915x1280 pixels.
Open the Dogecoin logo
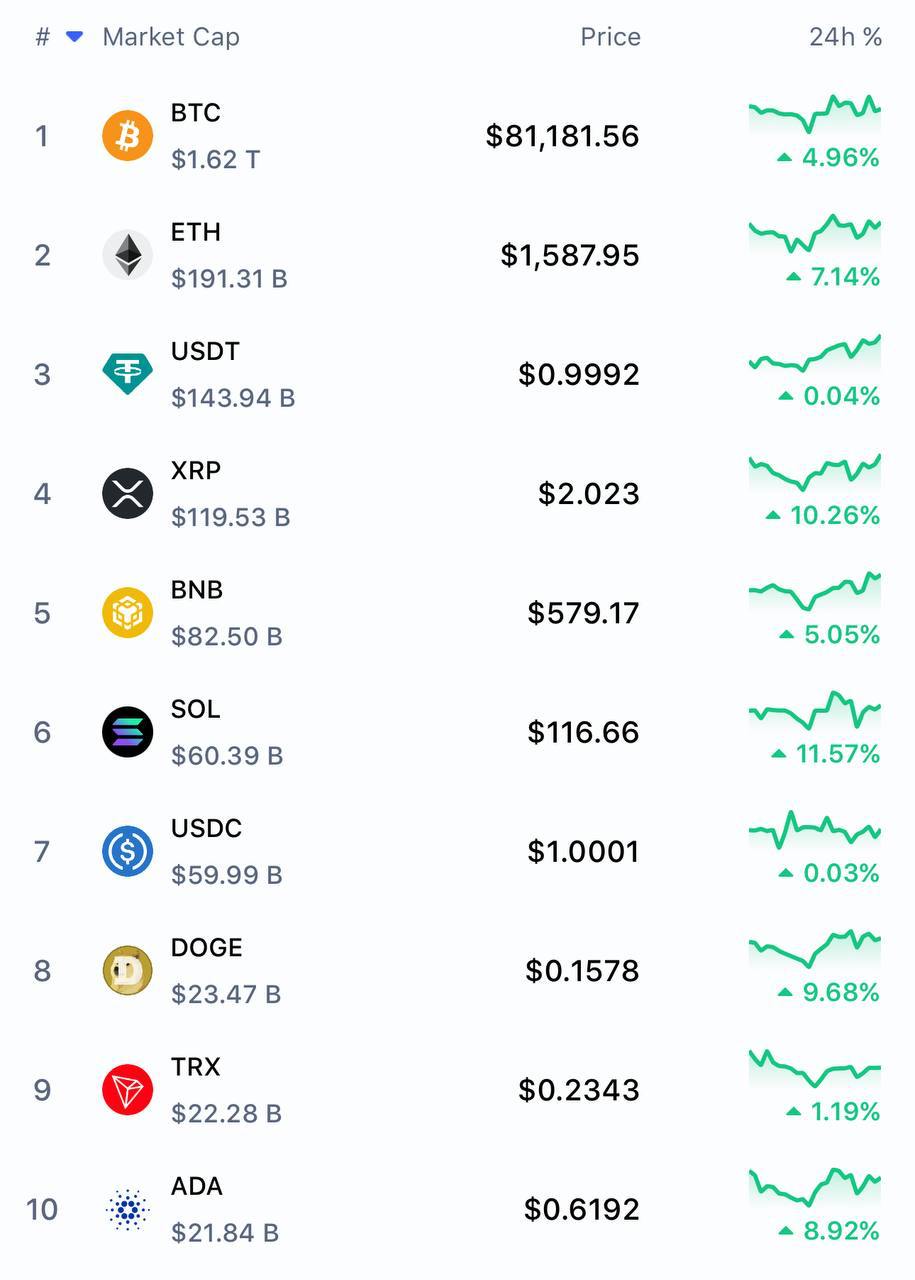point(127,970)
